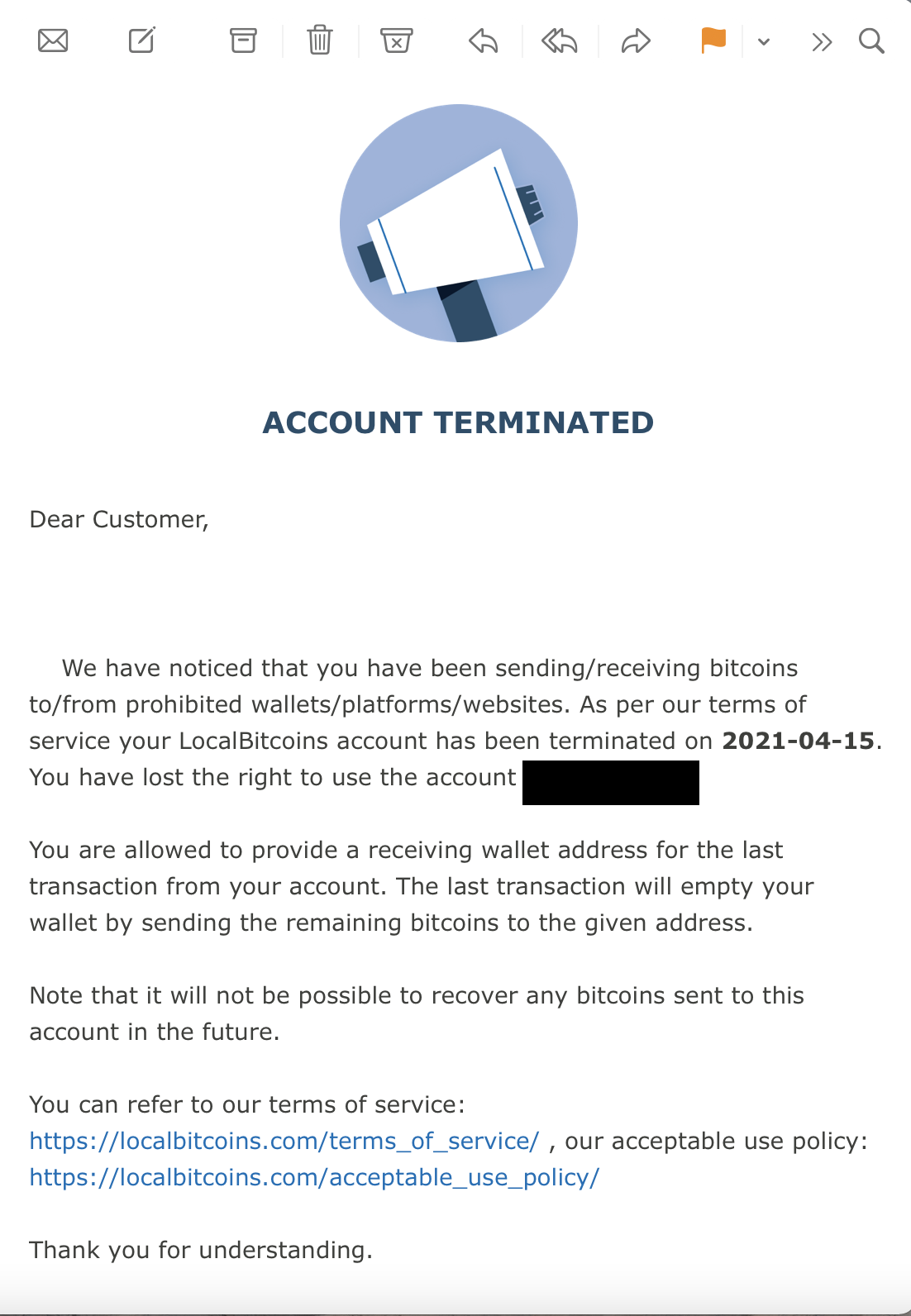The image size is (911, 1316).
Task: Archive this email
Action: click(x=243, y=41)
